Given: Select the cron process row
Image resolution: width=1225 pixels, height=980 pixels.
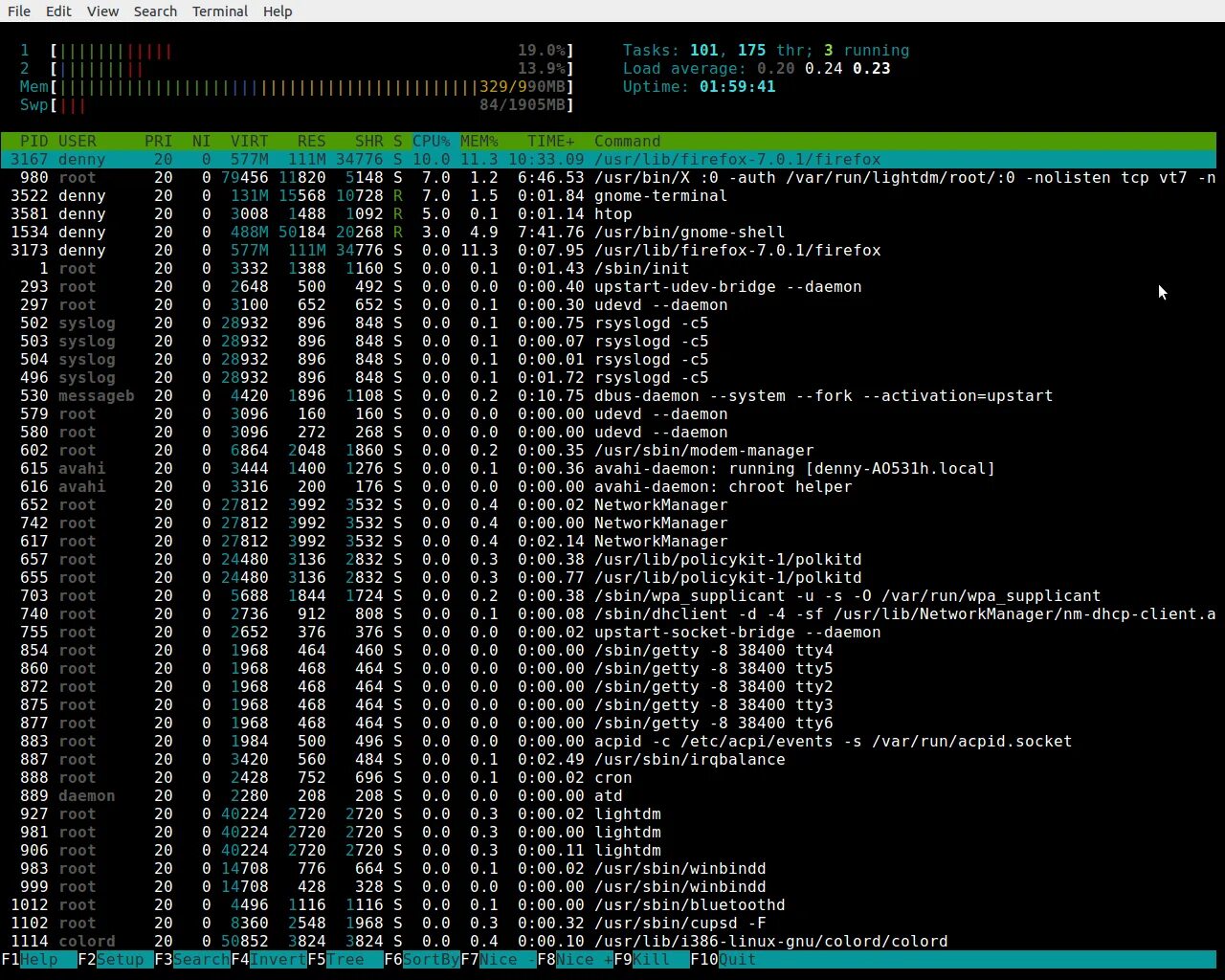Looking at the screenshot, I should coord(609,777).
